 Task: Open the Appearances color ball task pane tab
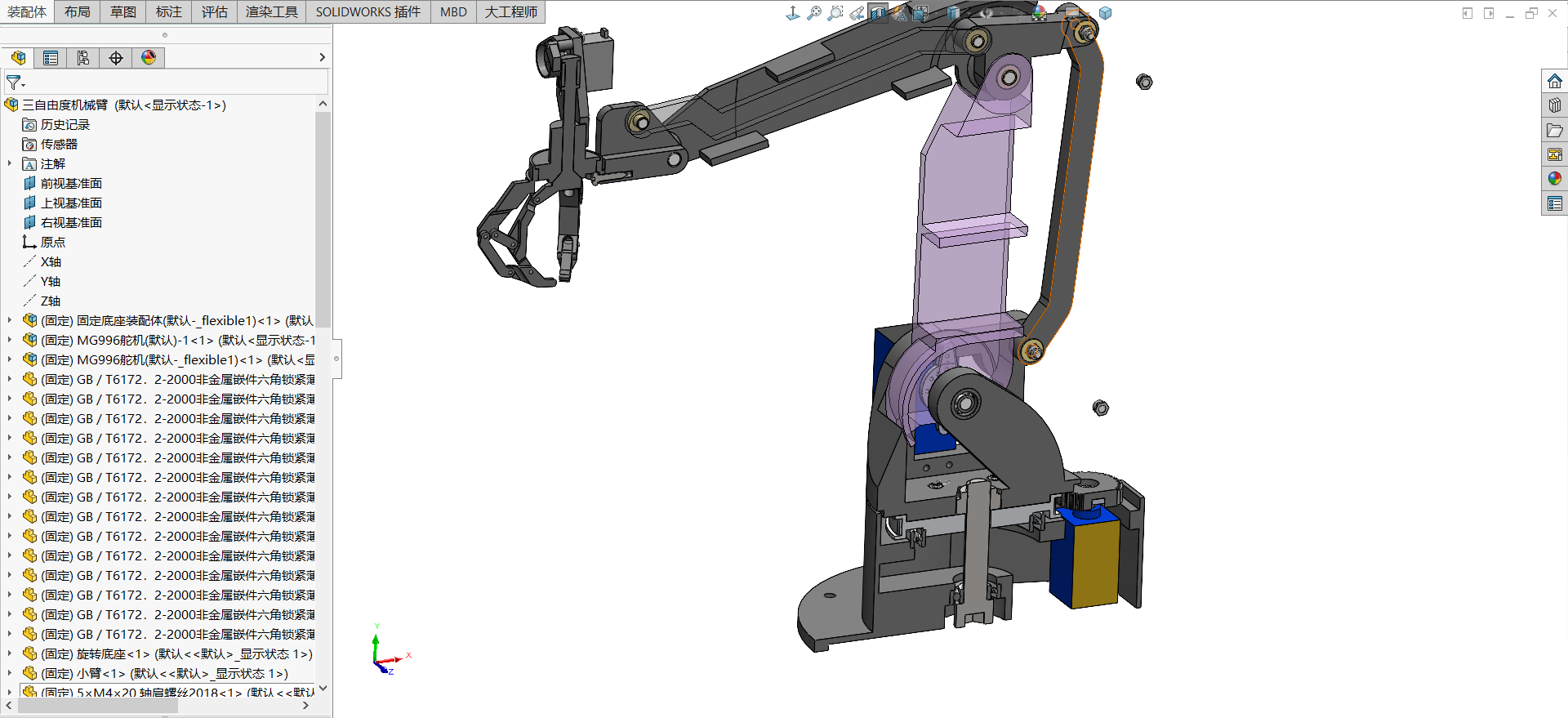tap(1554, 179)
